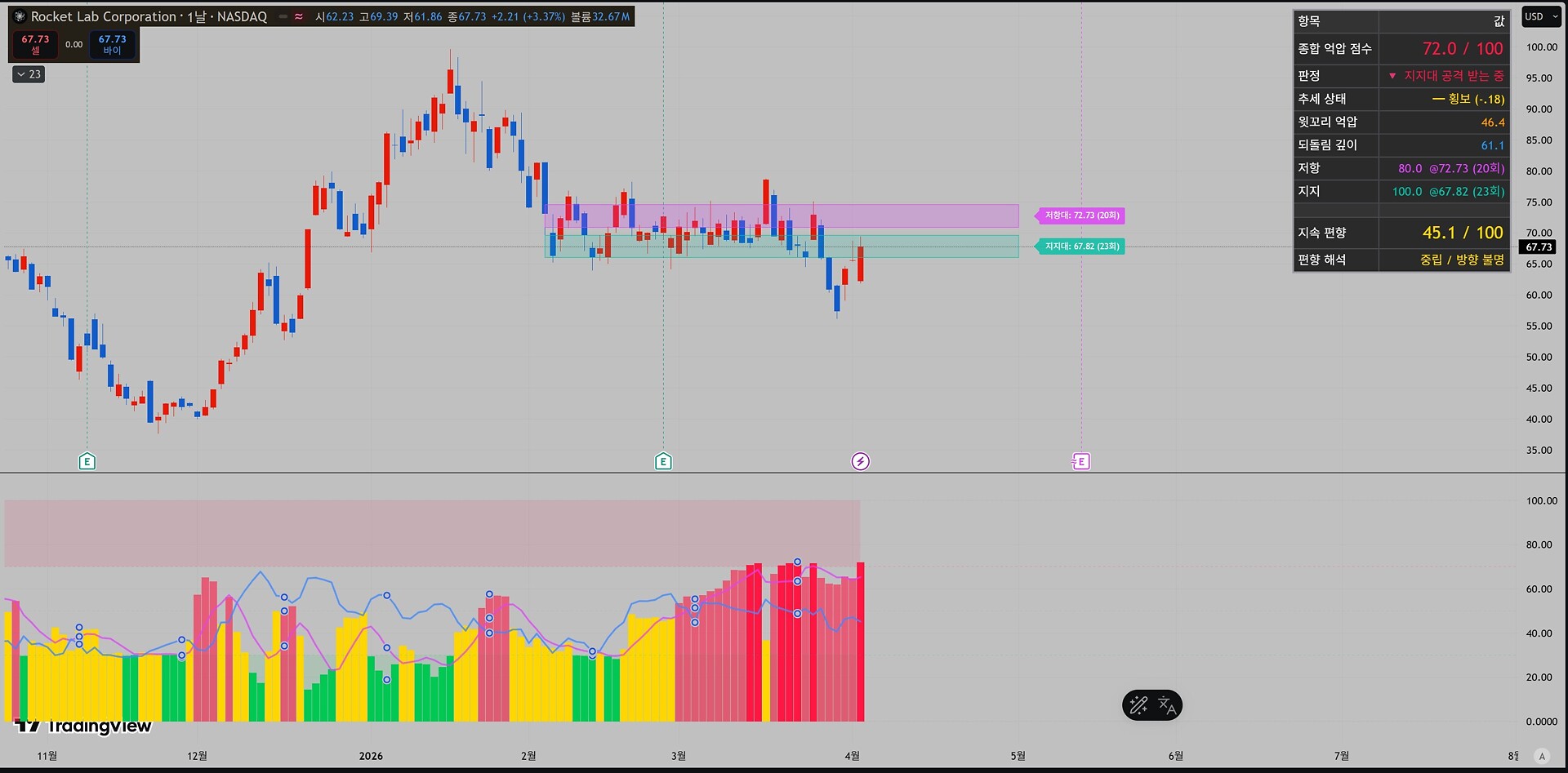Click the '횡보 (-.18)' trend value
The height and width of the screenshot is (773, 1568).
(x=1468, y=99)
